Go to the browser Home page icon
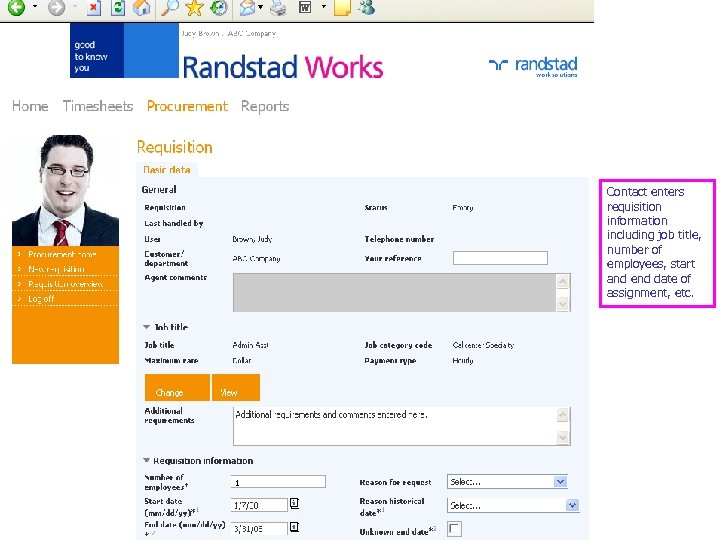This screenshot has width=720, height=540. click(141, 7)
